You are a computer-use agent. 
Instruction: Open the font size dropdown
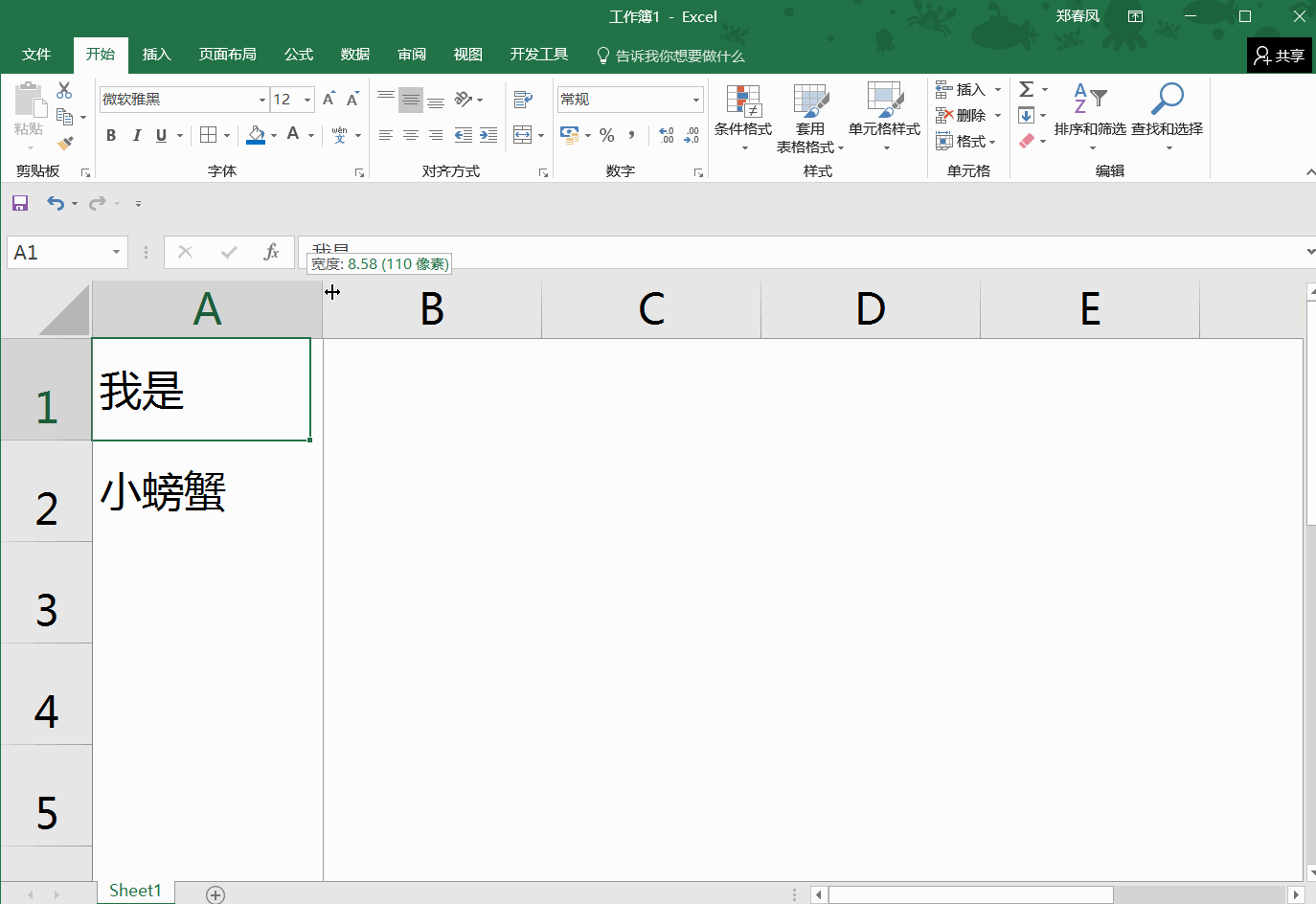tap(307, 100)
